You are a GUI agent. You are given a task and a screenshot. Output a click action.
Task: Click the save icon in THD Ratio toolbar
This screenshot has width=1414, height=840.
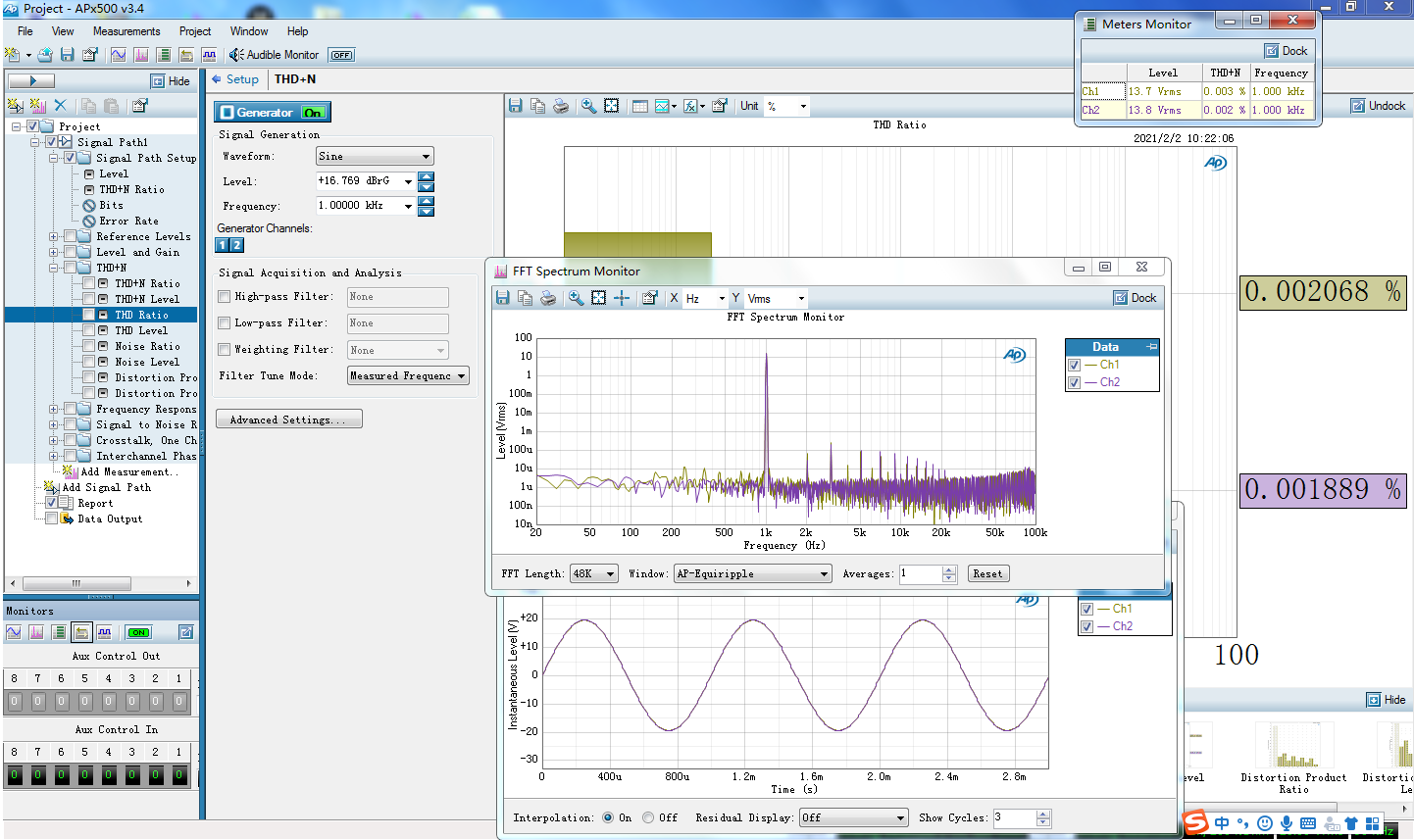point(515,106)
